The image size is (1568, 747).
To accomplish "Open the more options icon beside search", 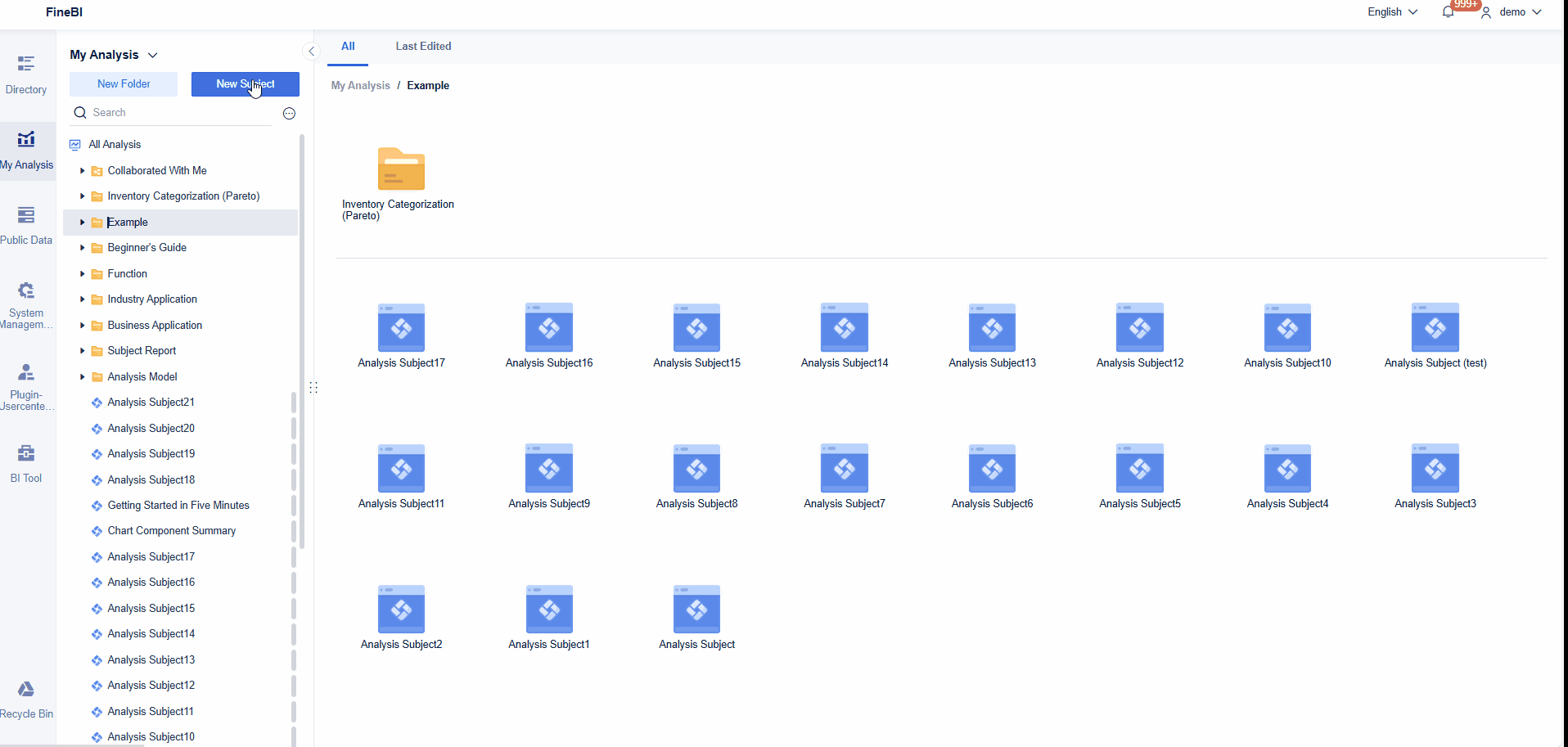I will pyautogui.click(x=289, y=114).
